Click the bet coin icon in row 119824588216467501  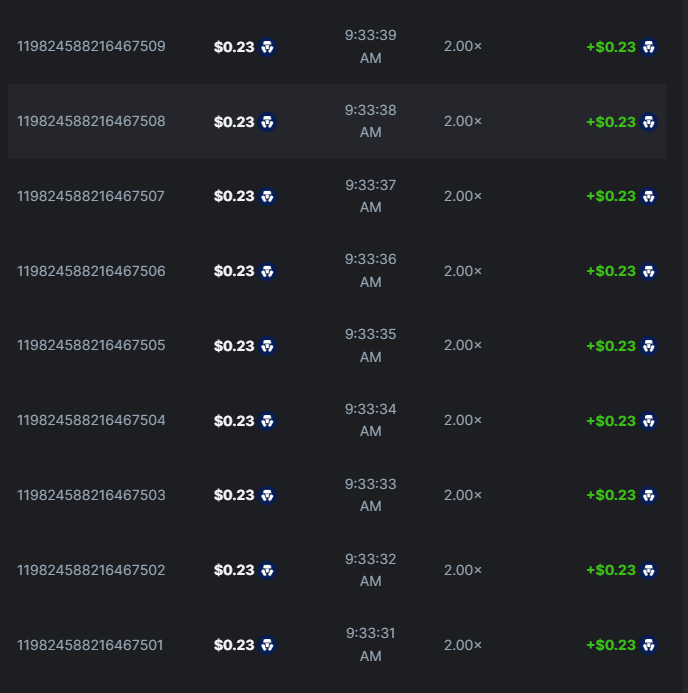(x=267, y=645)
